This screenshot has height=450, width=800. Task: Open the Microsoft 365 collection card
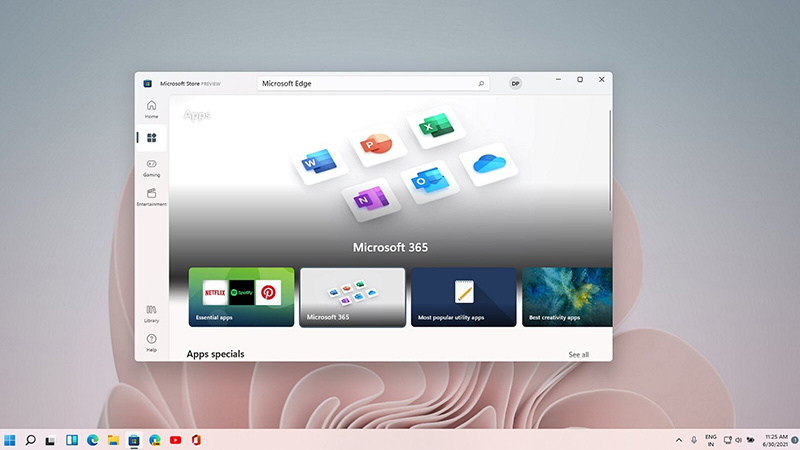(x=353, y=297)
